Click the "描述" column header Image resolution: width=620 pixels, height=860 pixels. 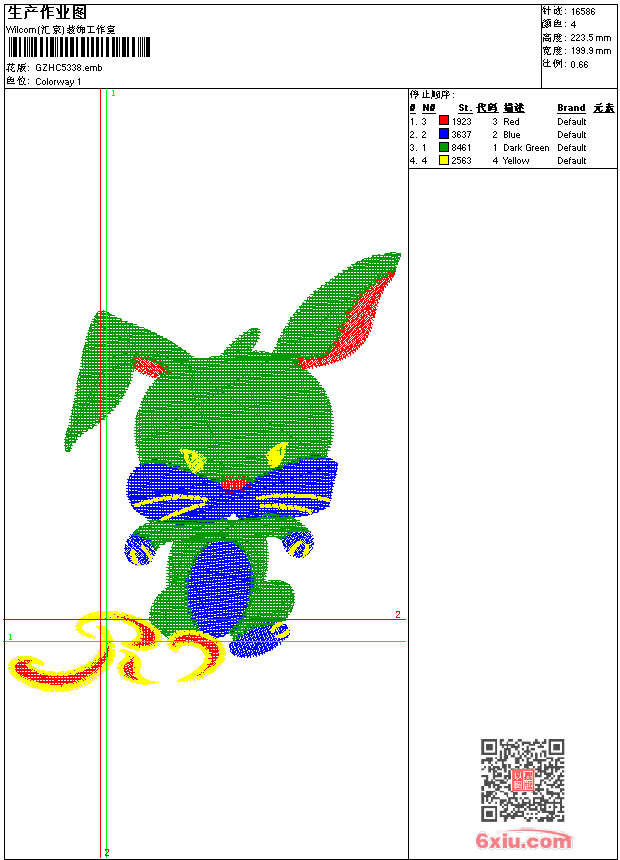coord(514,108)
